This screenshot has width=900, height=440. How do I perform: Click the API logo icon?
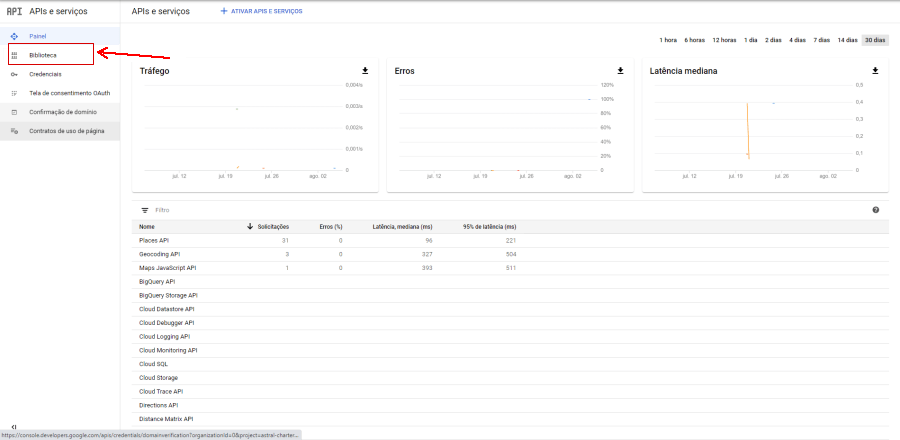(14, 11)
